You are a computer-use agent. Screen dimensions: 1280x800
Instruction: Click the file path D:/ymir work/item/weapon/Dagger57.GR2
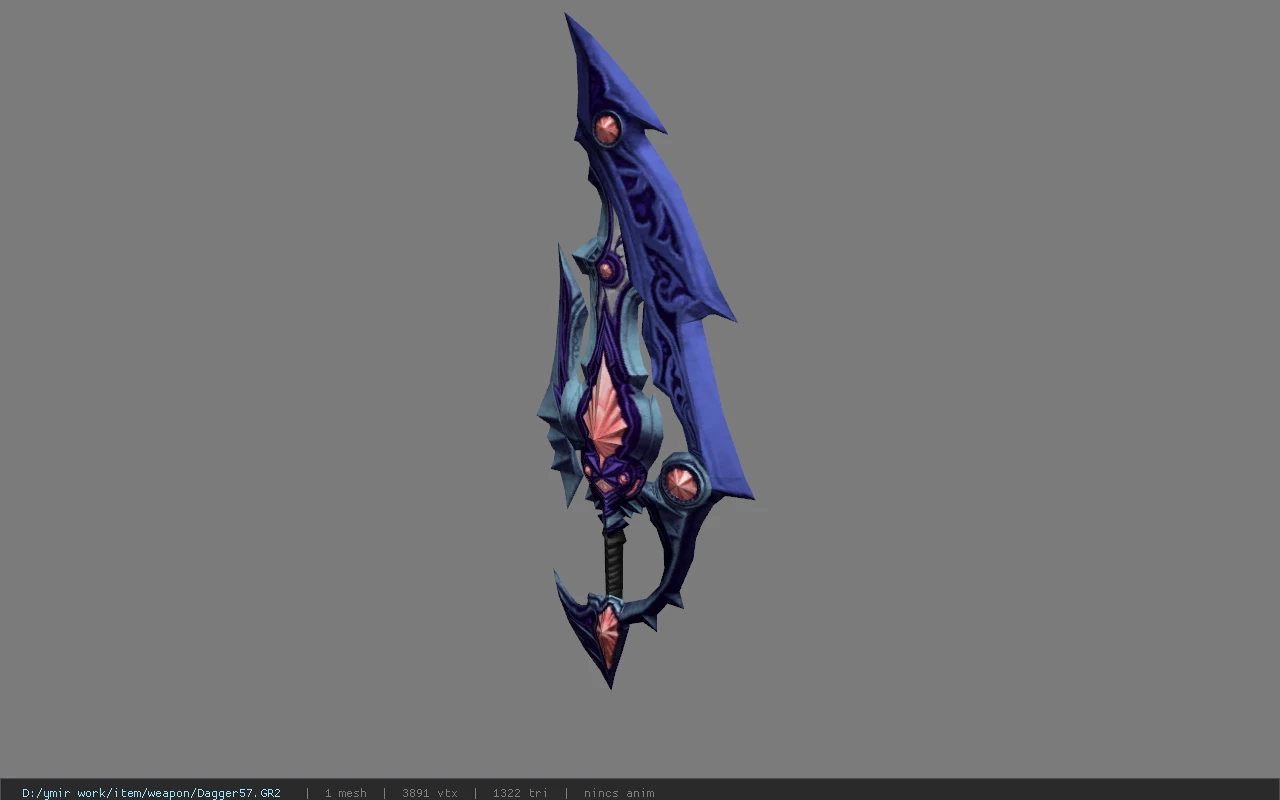pyautogui.click(x=151, y=793)
